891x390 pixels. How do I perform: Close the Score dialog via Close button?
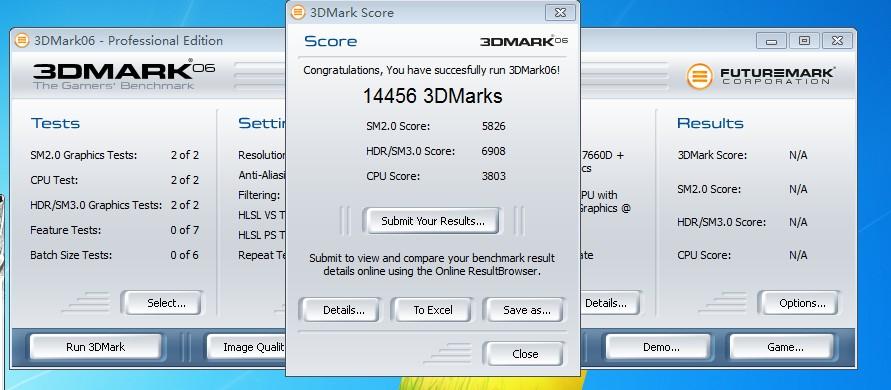[x=524, y=354]
